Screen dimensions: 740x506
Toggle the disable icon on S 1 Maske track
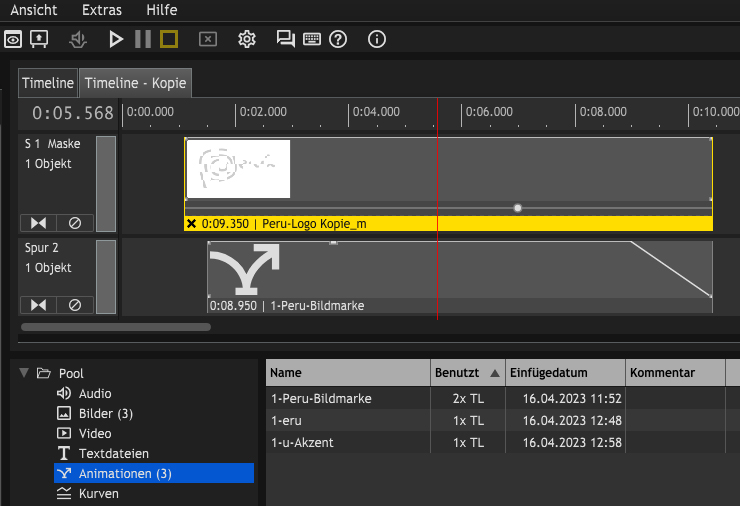75,223
